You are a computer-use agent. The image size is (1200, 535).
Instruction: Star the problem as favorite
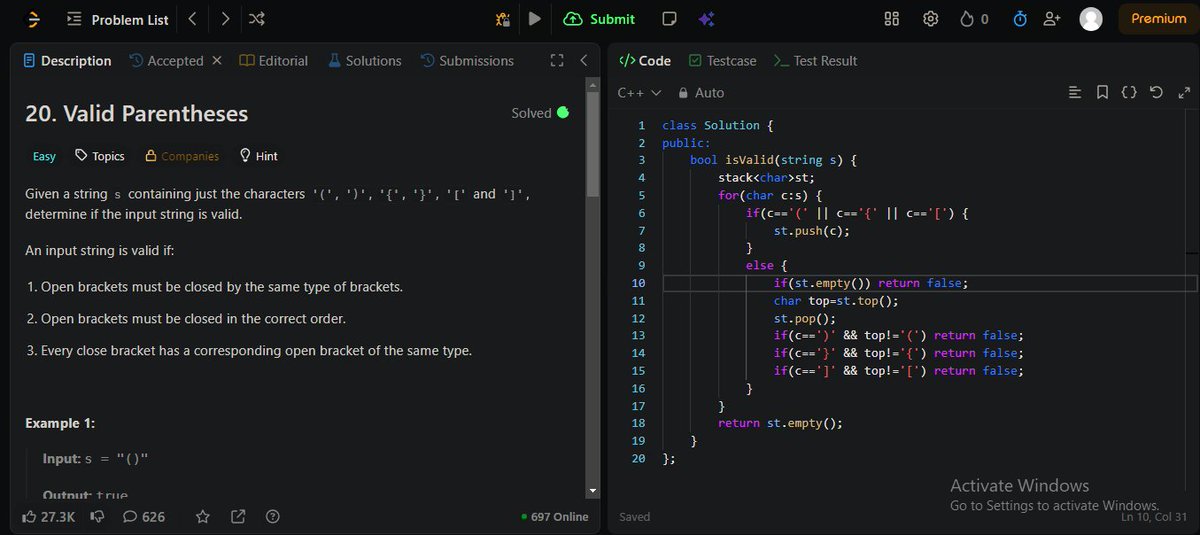[x=203, y=517]
